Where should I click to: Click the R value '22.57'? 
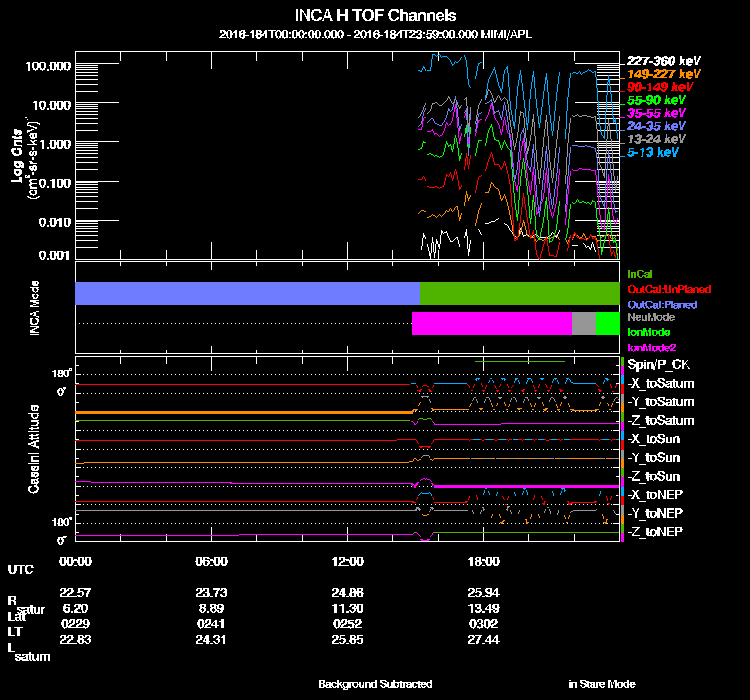point(75,593)
